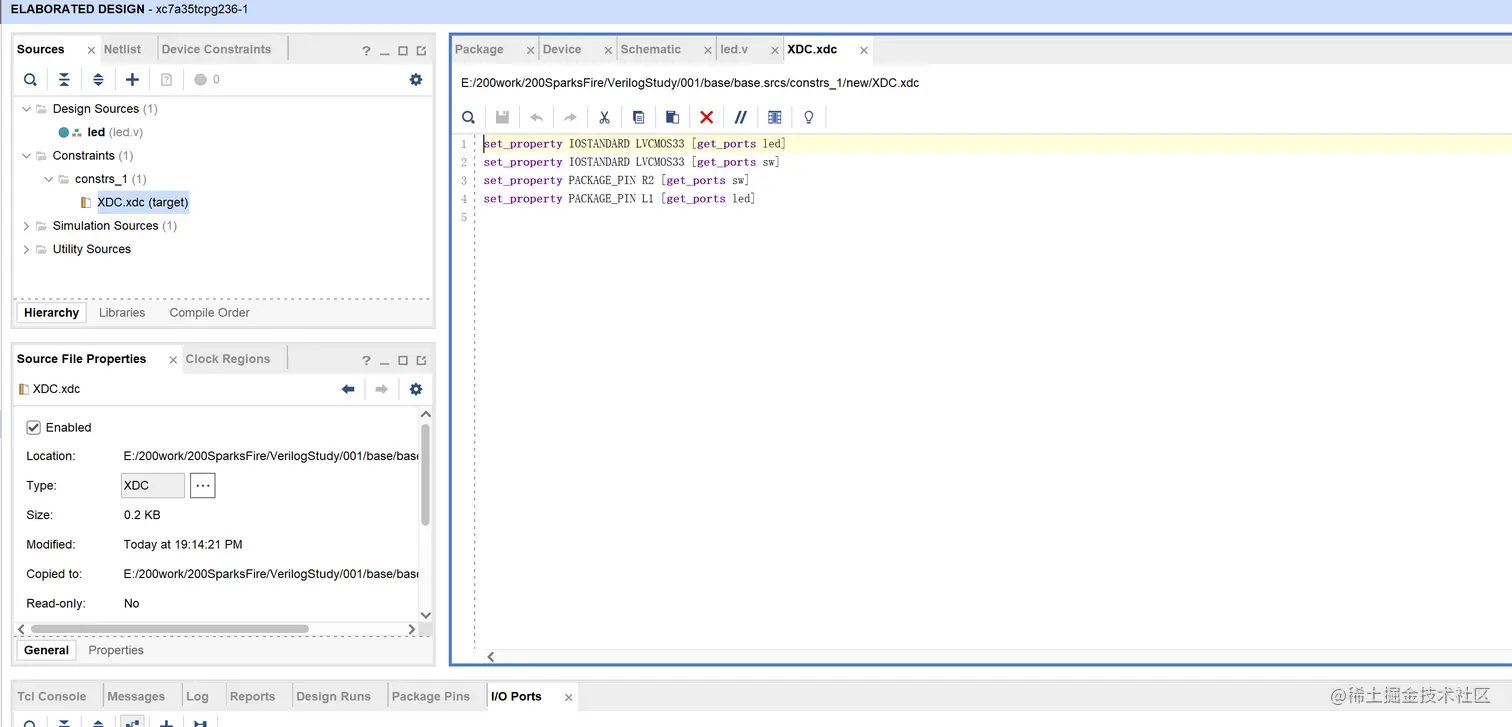This screenshot has width=1512, height=727.
Task: Open search in the XDC editor toolbar
Action: coord(468,117)
